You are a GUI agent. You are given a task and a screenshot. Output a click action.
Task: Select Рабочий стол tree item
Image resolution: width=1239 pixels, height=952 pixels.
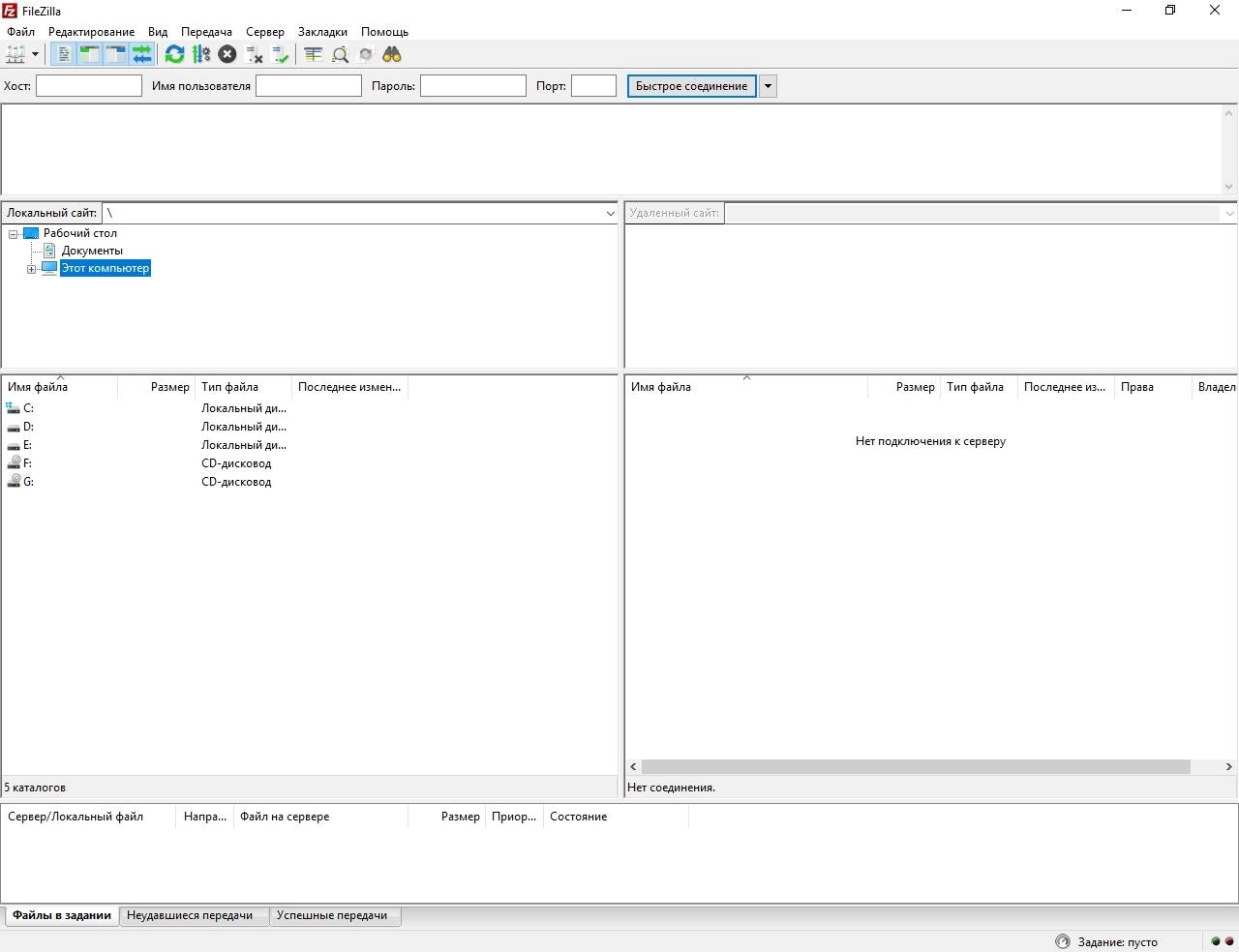point(80,233)
